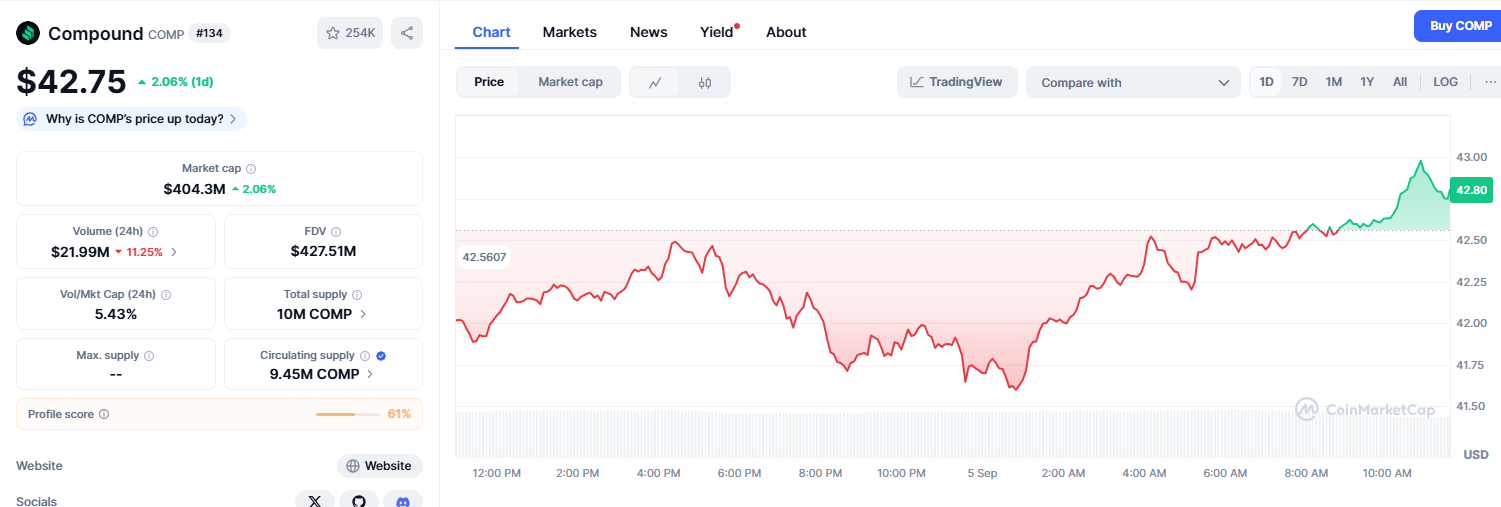
Task: Expand Total supply 10M COMP chevron
Action: point(362,314)
